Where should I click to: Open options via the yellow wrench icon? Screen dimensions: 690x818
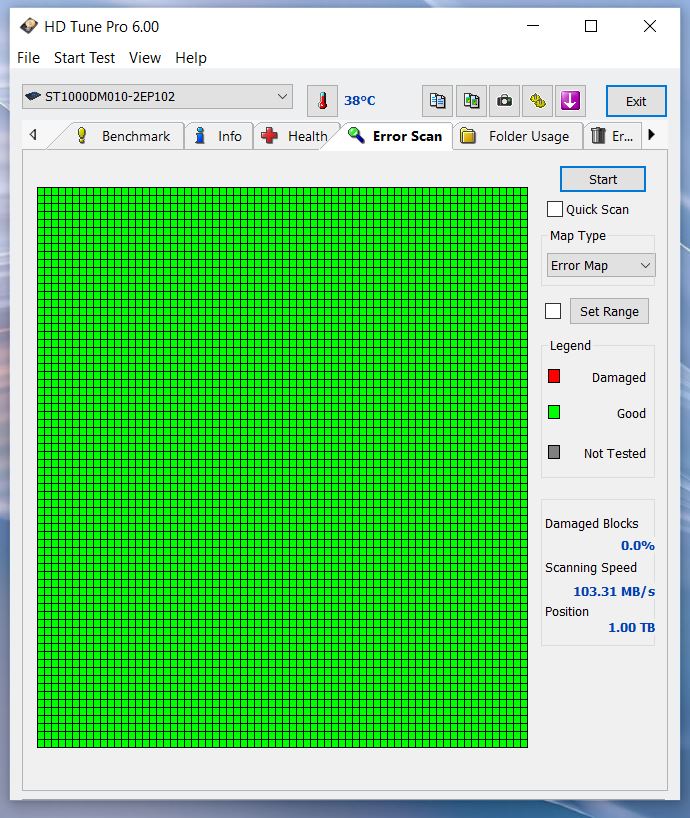538,101
